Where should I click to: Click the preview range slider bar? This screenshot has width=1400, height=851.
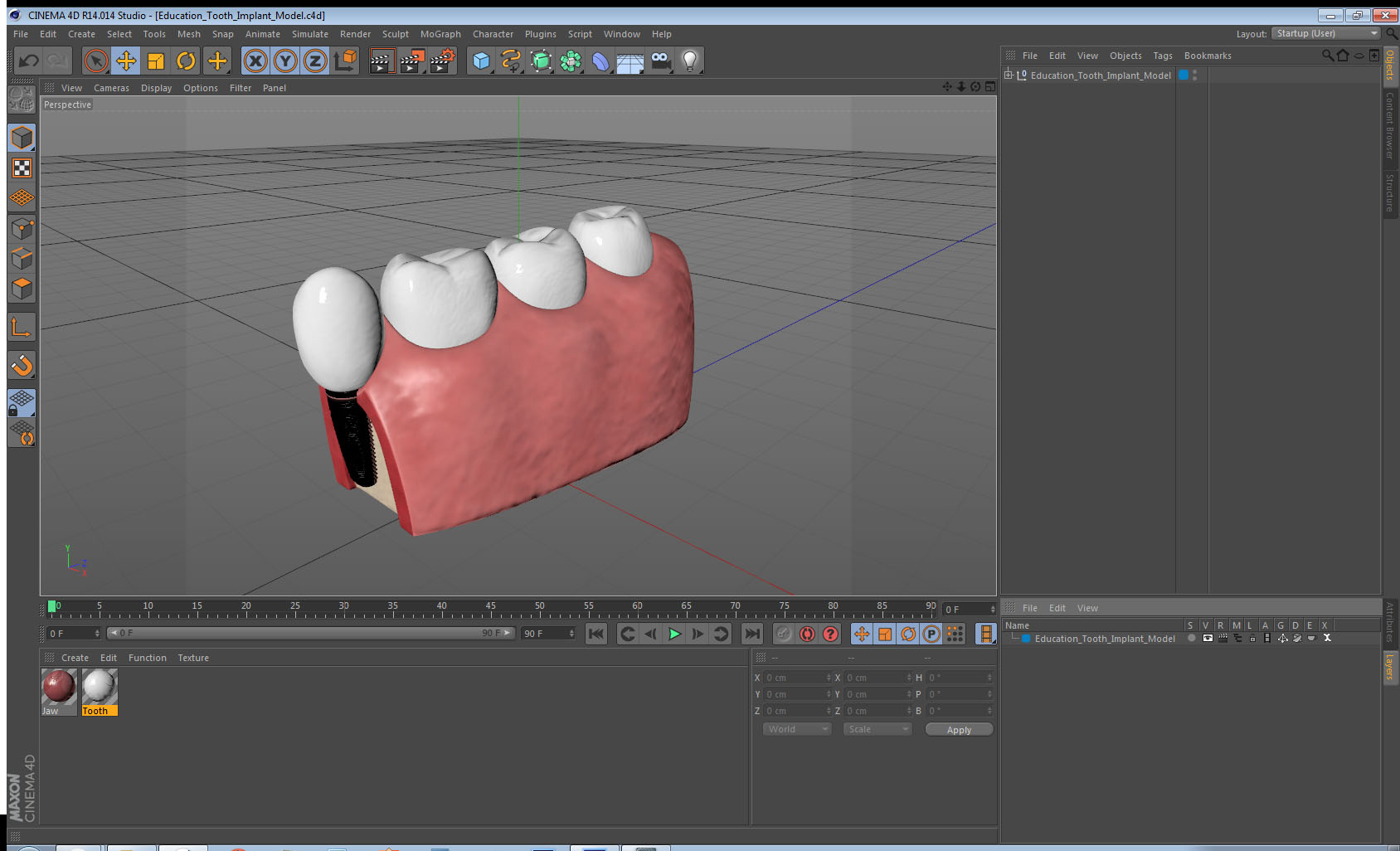(x=311, y=633)
